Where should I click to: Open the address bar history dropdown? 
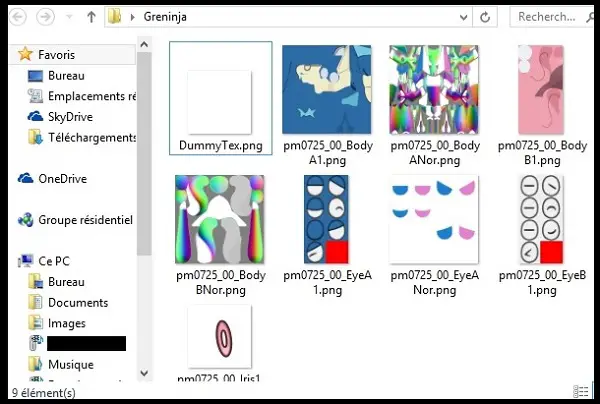[463, 17]
